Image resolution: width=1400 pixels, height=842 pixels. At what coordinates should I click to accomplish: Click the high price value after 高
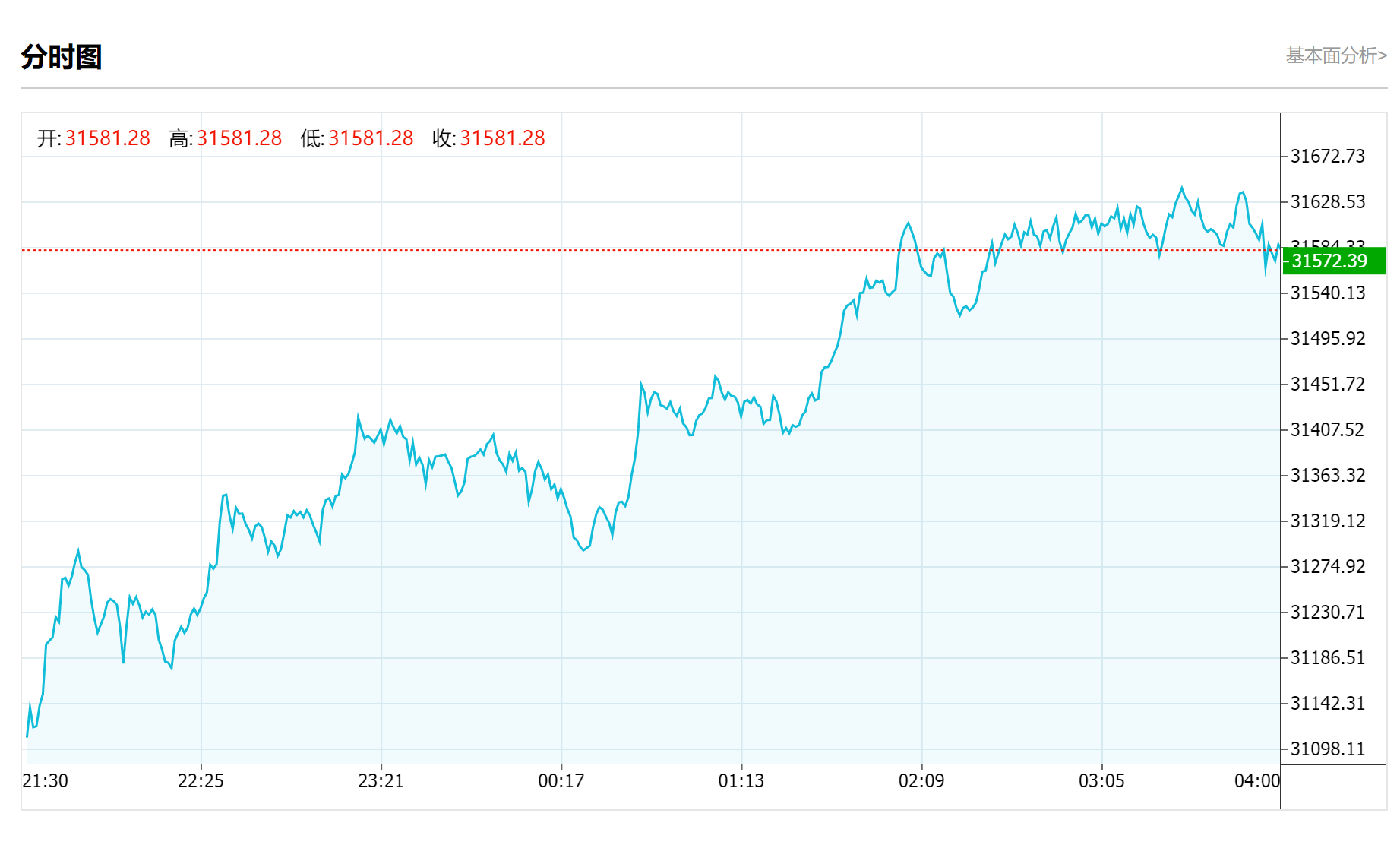tap(239, 138)
